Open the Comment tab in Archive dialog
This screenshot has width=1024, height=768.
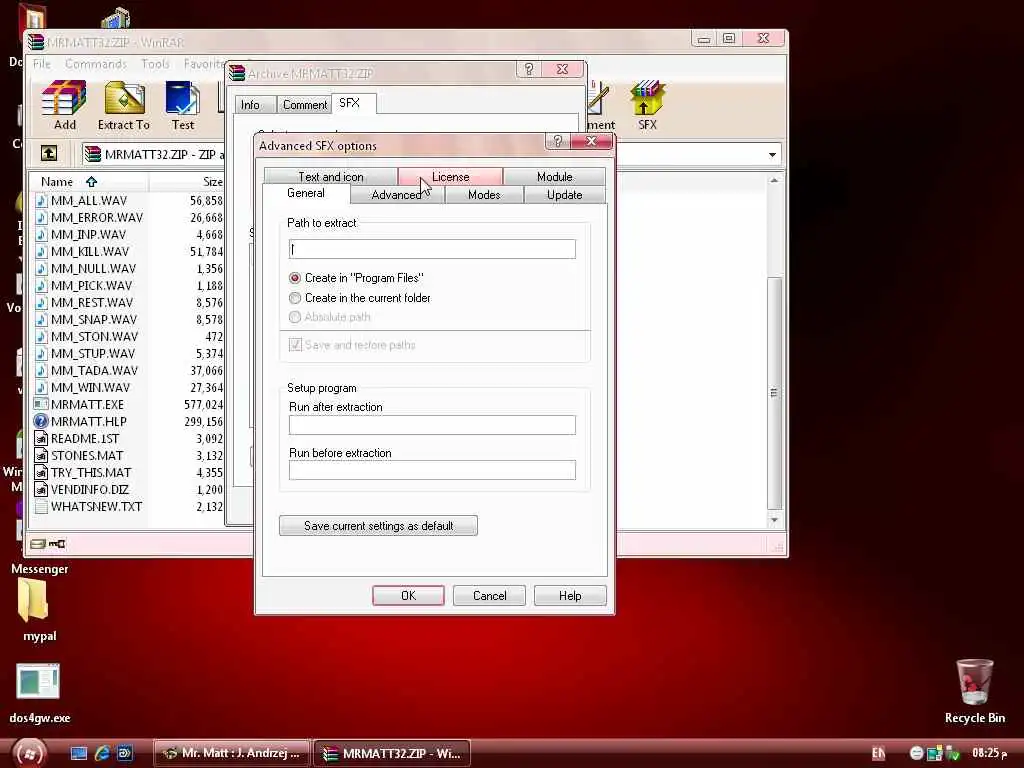click(304, 104)
